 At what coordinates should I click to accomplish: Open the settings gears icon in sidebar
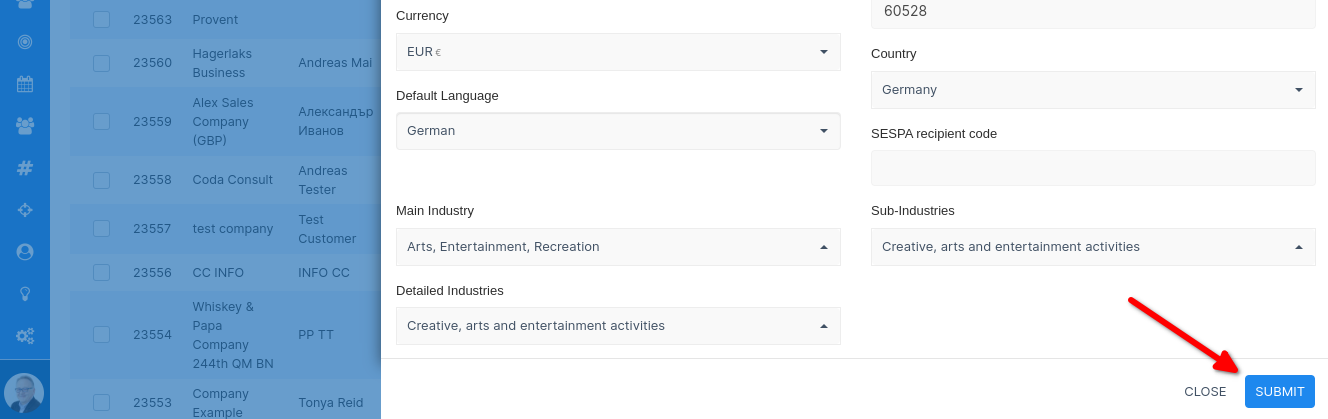[x=25, y=336]
